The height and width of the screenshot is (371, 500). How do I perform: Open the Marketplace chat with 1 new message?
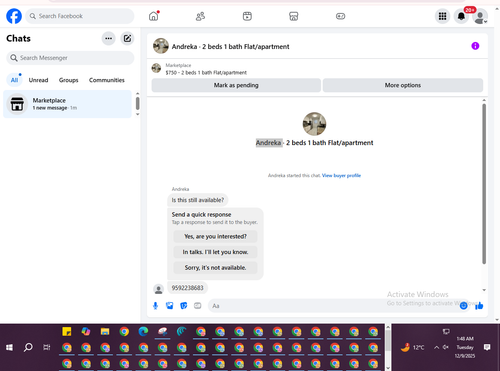tap(67, 104)
